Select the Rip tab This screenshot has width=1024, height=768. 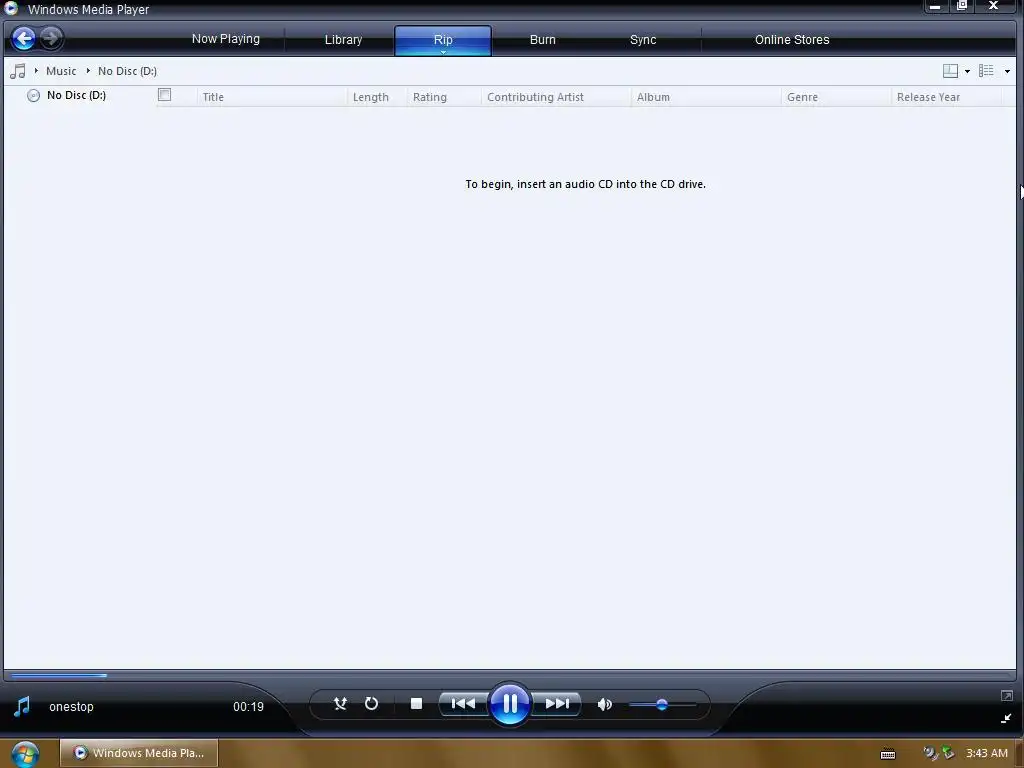[443, 40]
